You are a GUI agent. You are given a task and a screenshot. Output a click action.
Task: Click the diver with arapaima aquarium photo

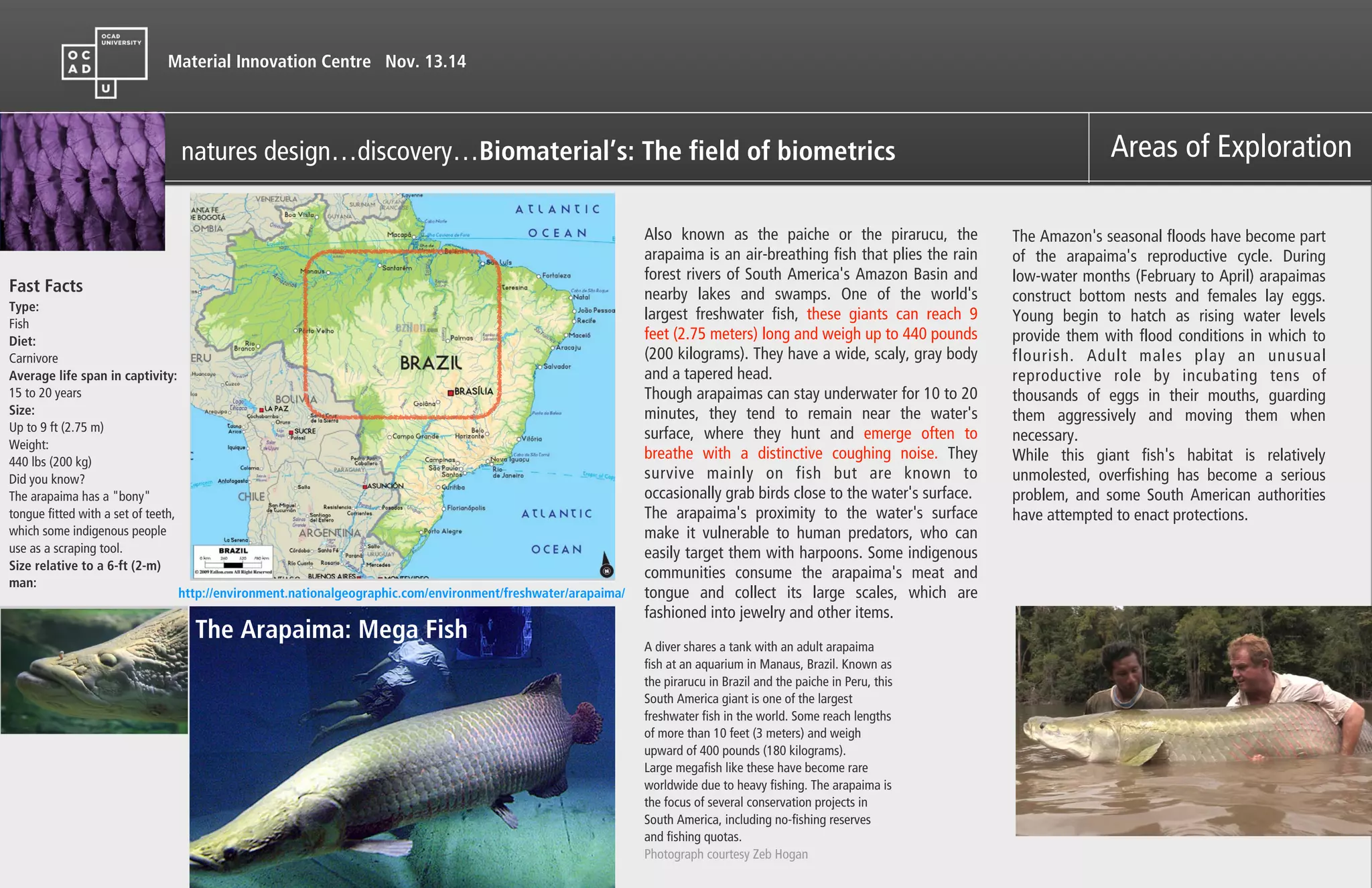pyautogui.click(x=402, y=747)
